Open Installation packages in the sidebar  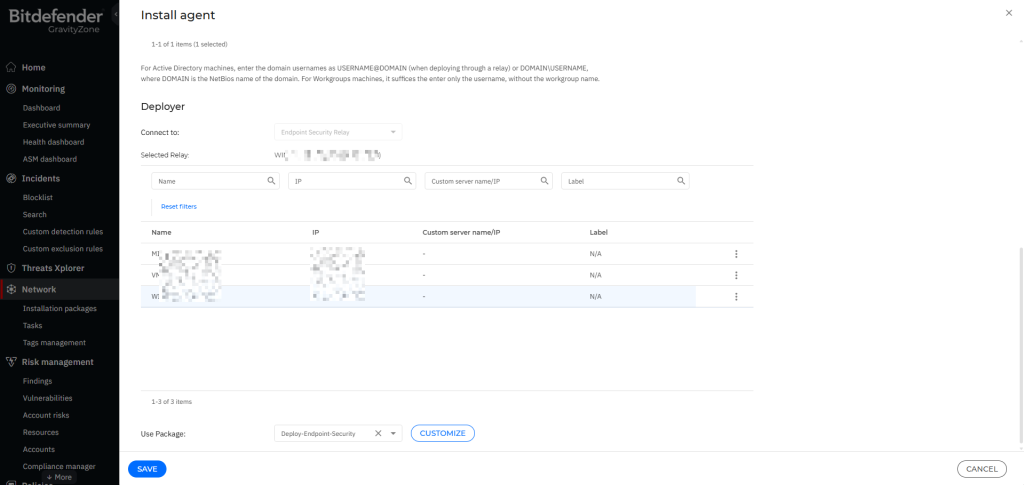pos(60,308)
